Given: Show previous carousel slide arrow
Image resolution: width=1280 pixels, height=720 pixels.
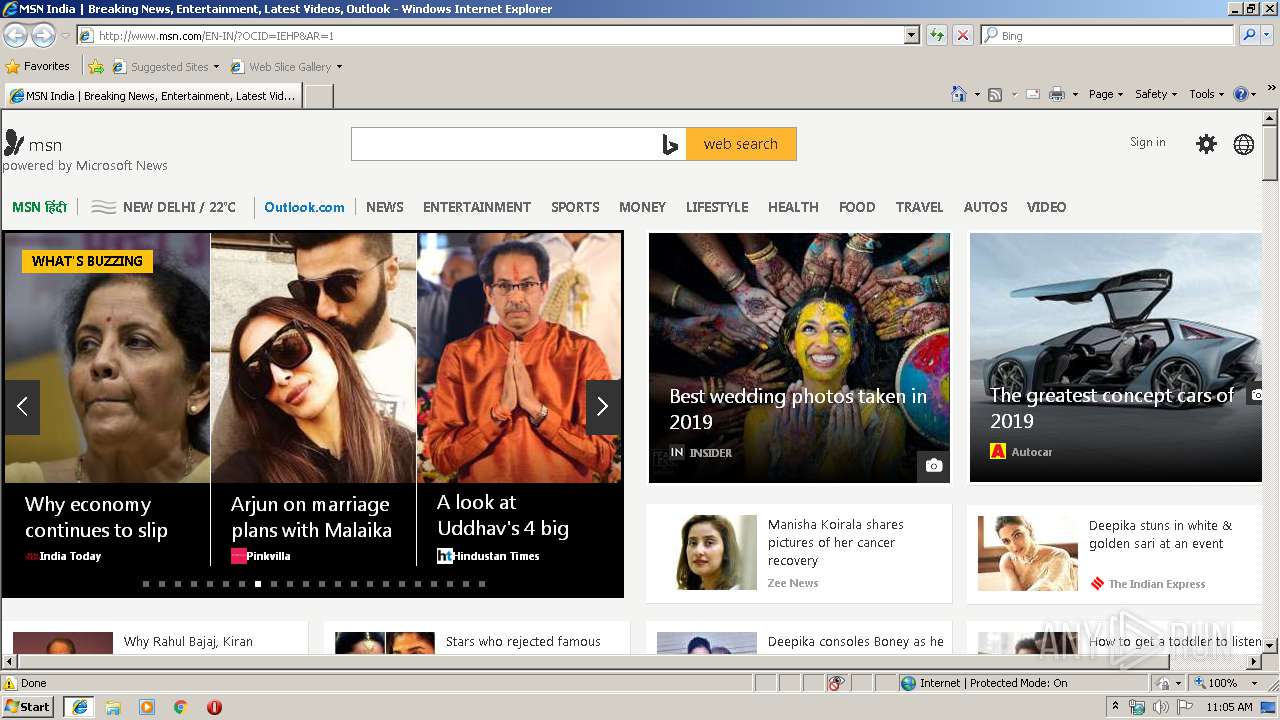Looking at the screenshot, I should pyautogui.click(x=22, y=407).
